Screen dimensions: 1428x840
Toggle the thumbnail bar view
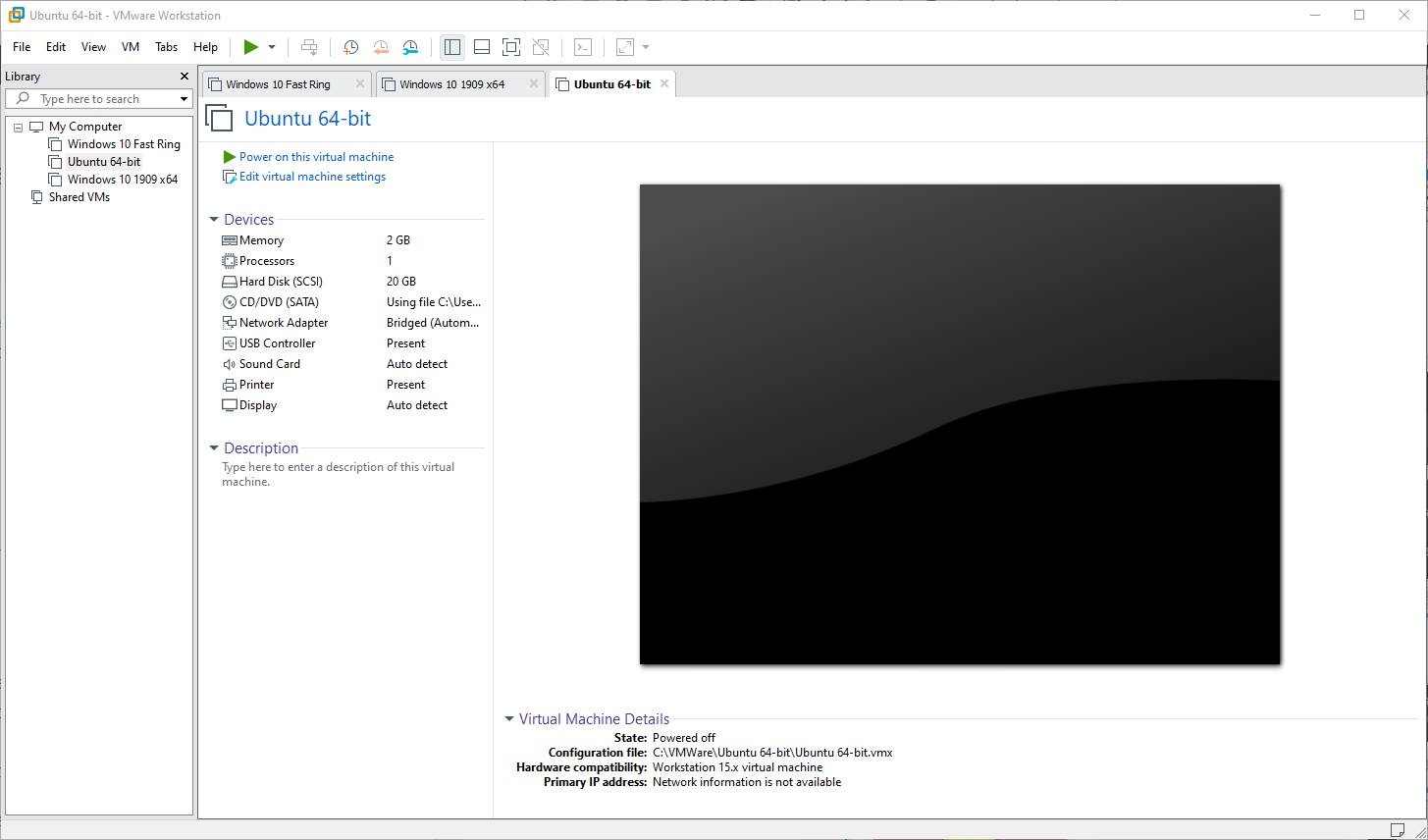point(482,47)
